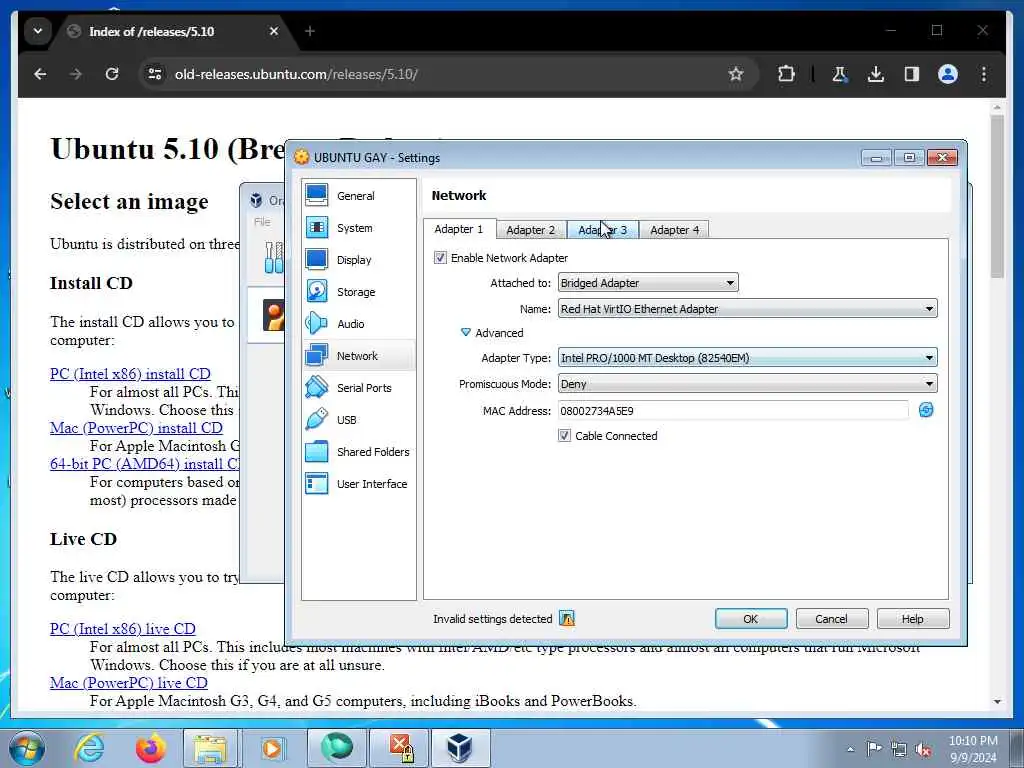Open Name dropdown Red Hat VirtIO adapter
Image resolution: width=1024 pixels, height=768 pixels.
pos(748,308)
